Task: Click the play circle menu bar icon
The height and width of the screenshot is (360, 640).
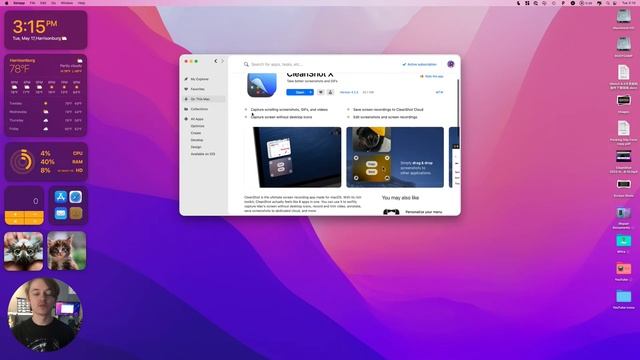Action: pyautogui.click(x=573, y=3)
